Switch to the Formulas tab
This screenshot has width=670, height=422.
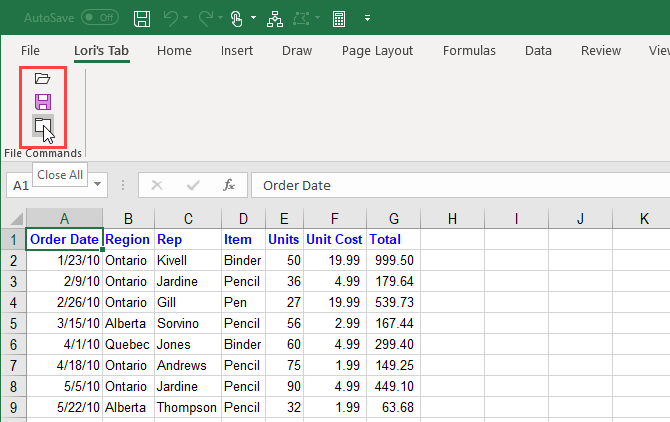[x=469, y=50]
